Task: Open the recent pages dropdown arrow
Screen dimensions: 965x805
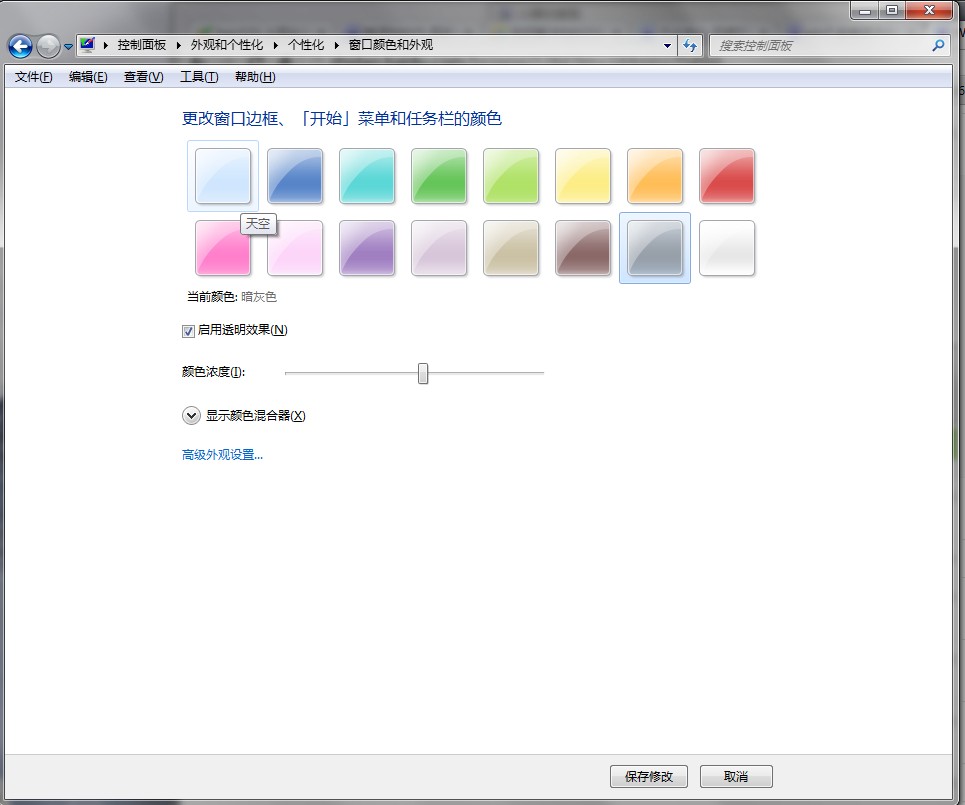Action: coord(68,46)
